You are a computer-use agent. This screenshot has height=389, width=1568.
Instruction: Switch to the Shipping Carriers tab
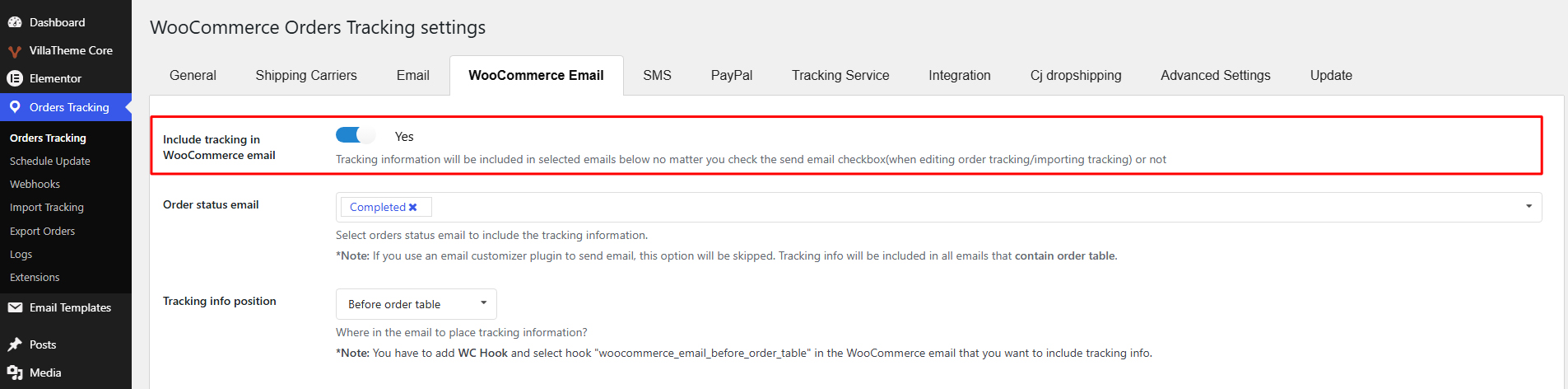306,75
